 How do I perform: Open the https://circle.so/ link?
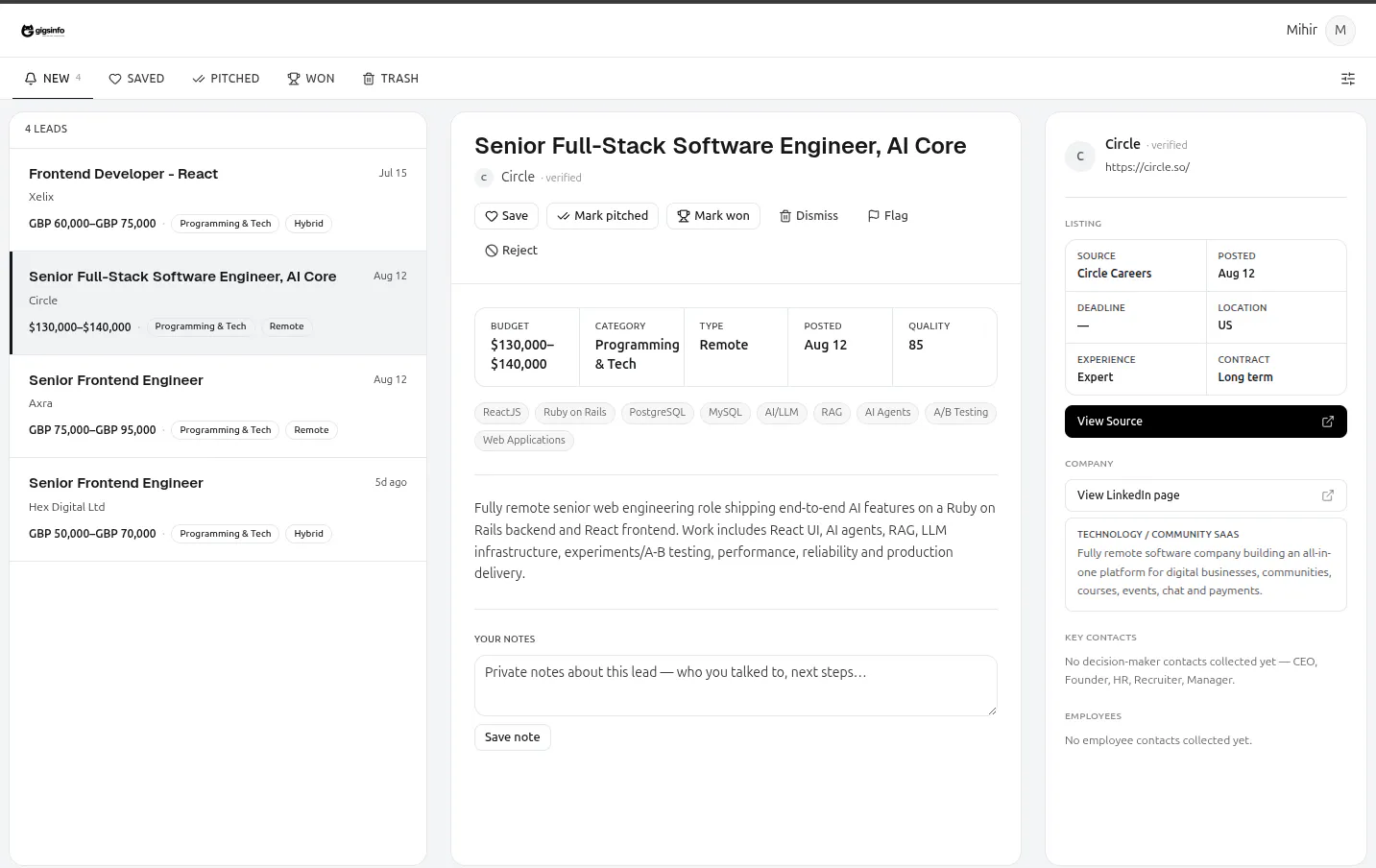click(x=1147, y=167)
